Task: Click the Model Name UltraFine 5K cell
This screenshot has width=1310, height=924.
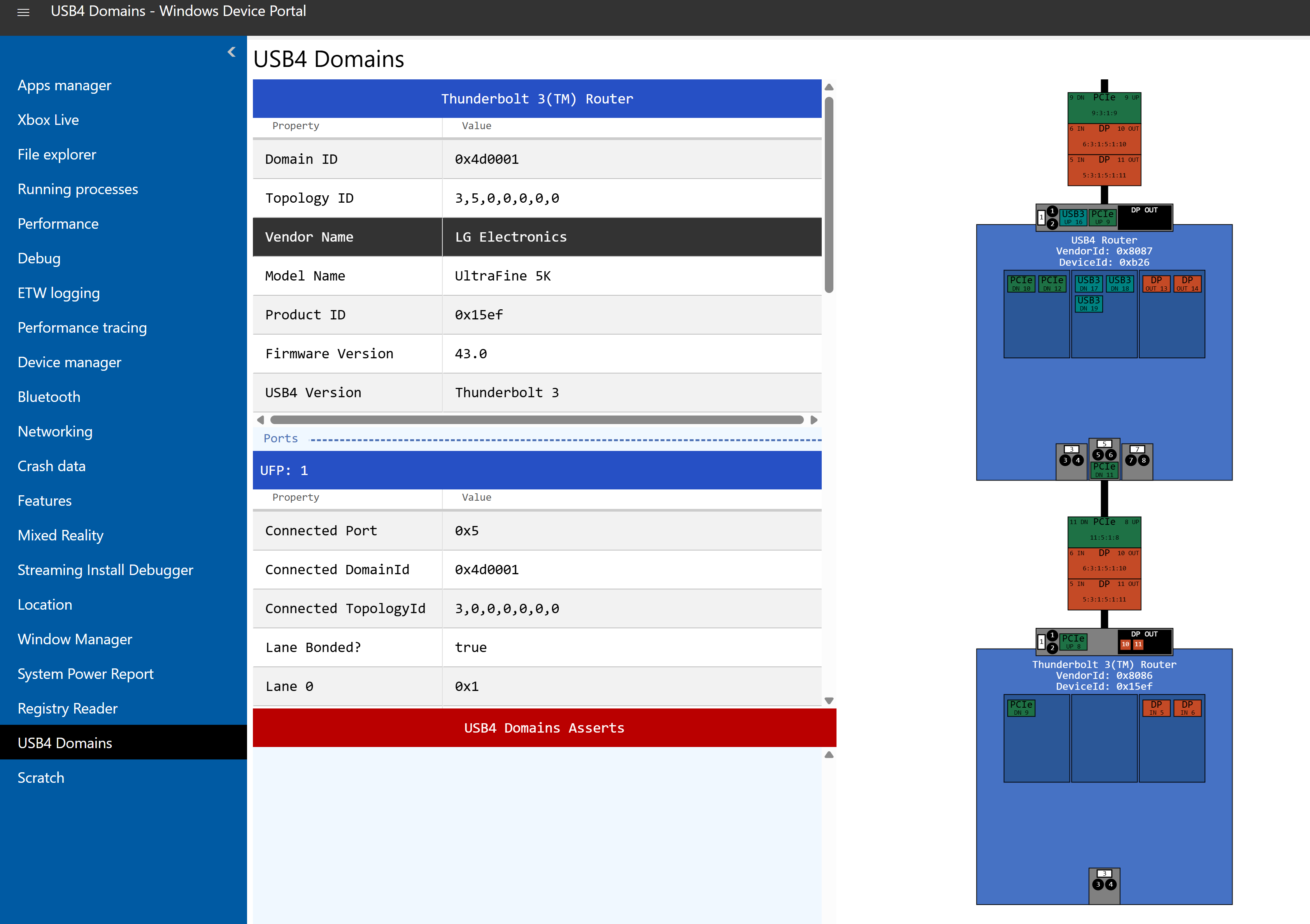Action: point(631,276)
